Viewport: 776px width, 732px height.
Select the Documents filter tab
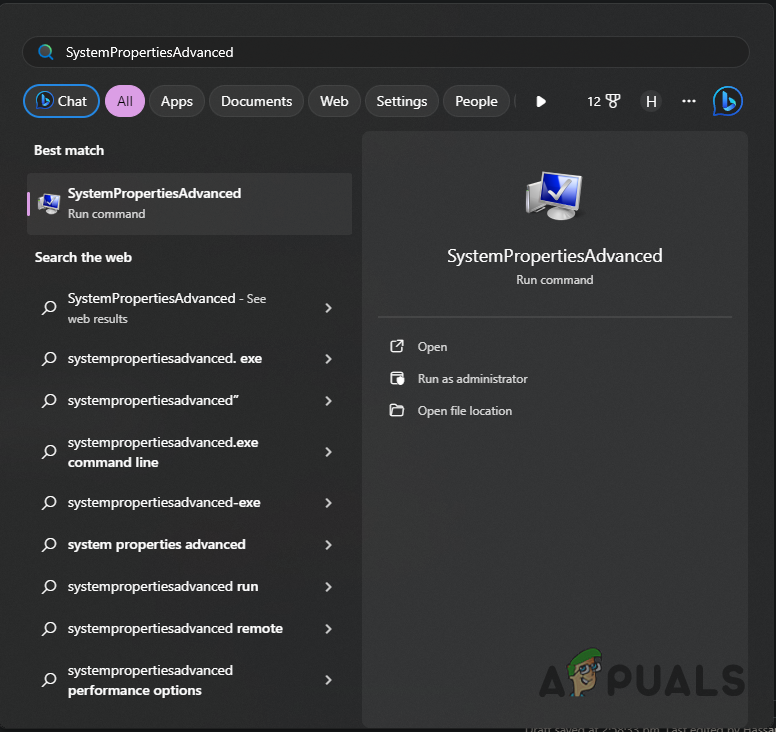(x=256, y=101)
